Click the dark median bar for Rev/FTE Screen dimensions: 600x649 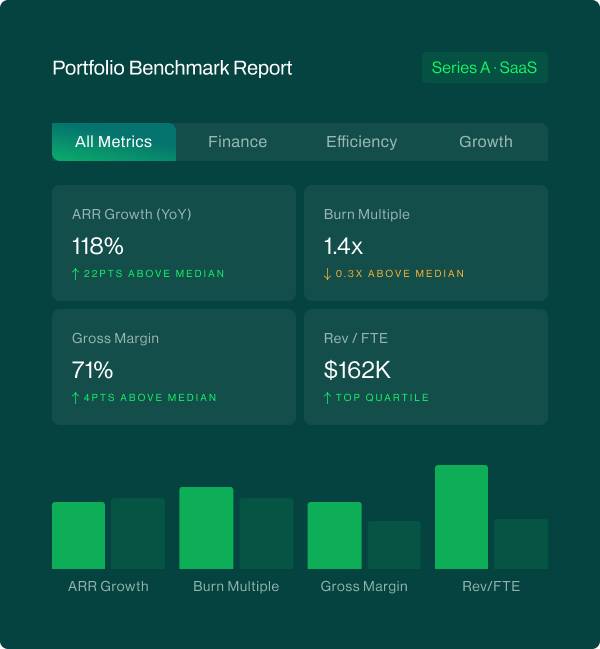tap(521, 544)
